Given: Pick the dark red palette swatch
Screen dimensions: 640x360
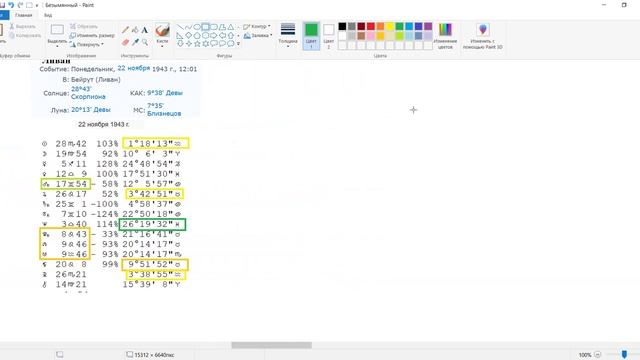Looking at the screenshot, I should [361, 27].
